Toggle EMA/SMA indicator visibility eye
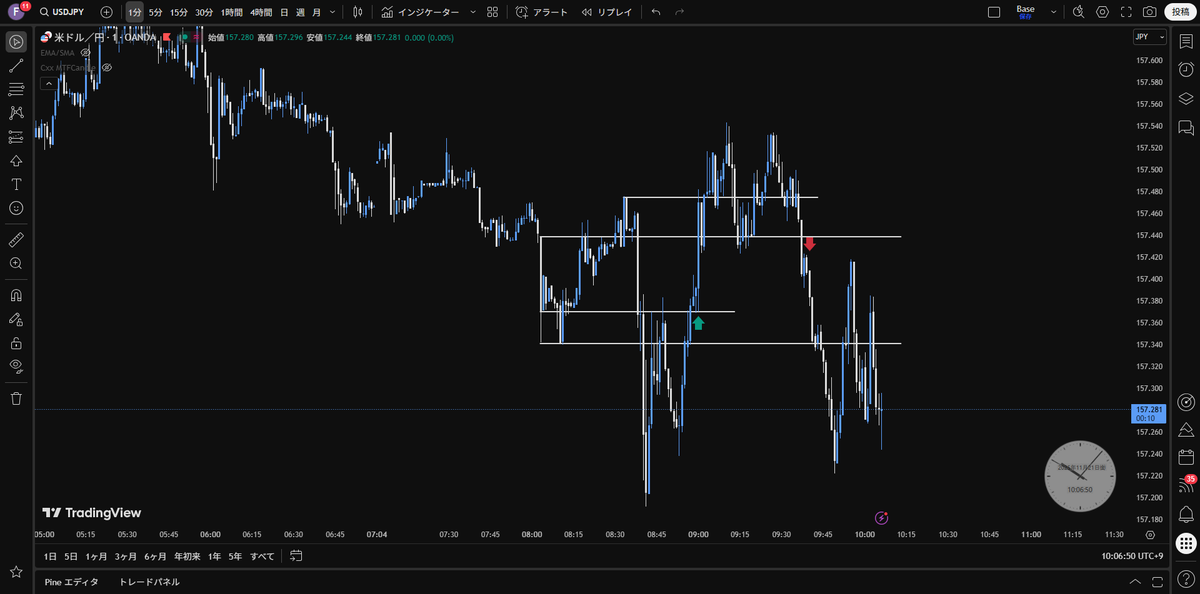Viewport: 1200px width, 594px height. tap(86, 52)
